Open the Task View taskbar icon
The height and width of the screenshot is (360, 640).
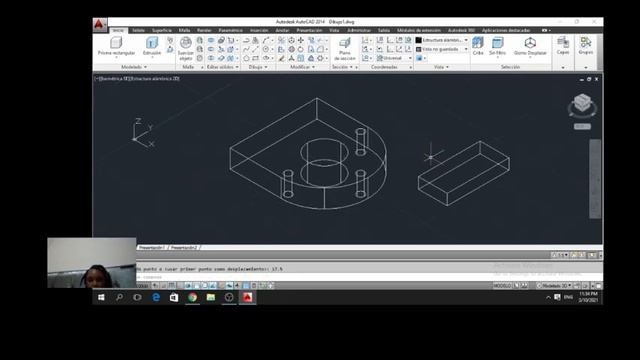click(137, 297)
